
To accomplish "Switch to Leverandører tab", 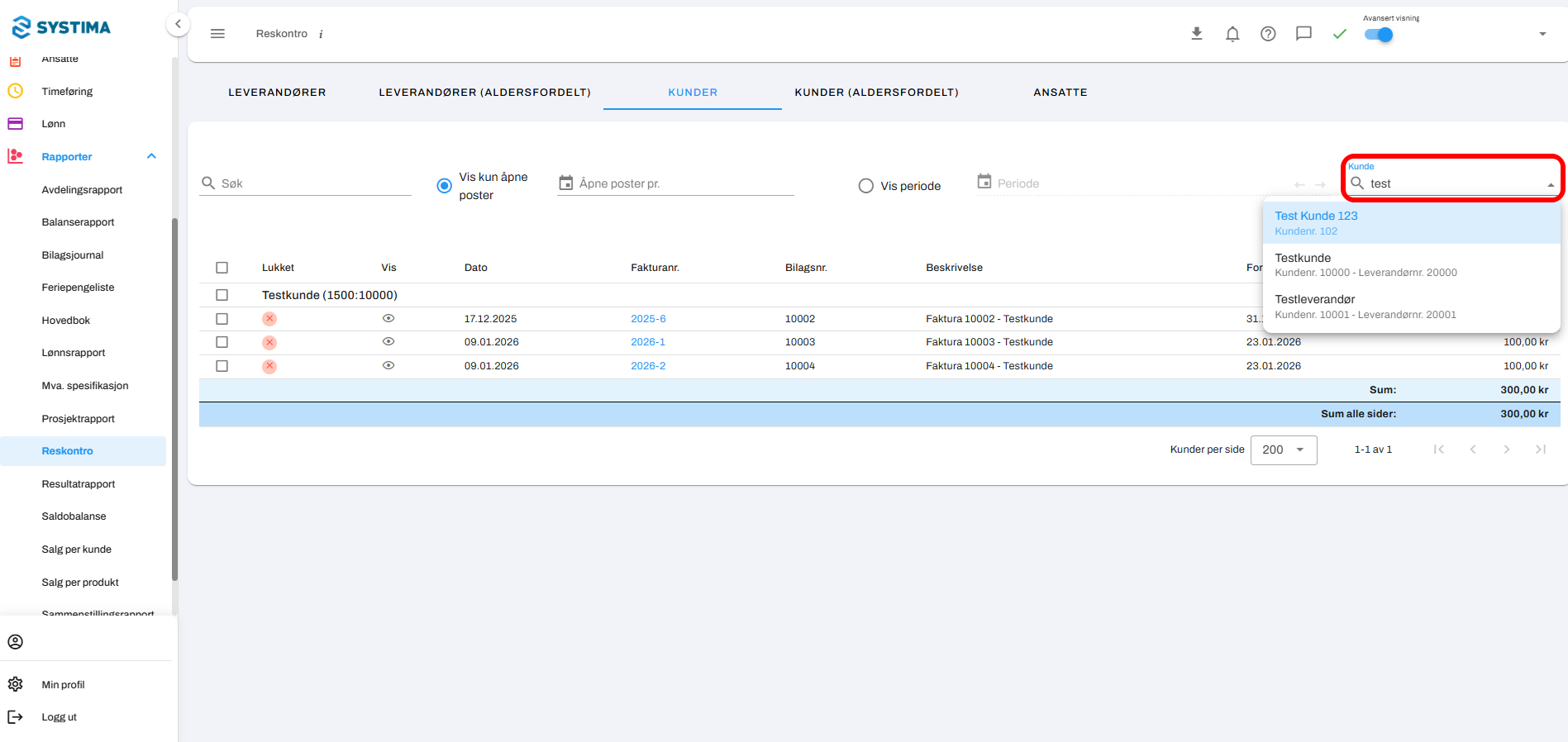I will [277, 93].
